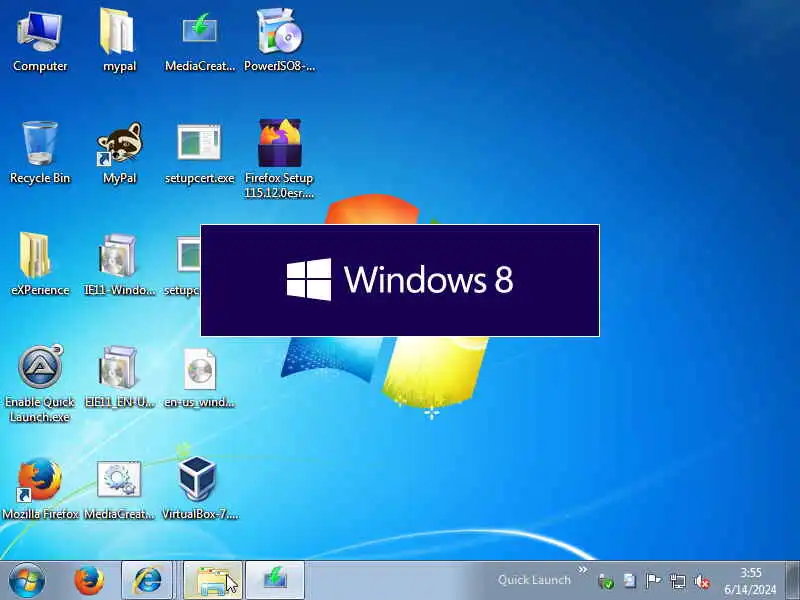This screenshot has width=800, height=600.
Task: Switch to the Media Creation Tool taskbar button
Action: click(x=276, y=581)
